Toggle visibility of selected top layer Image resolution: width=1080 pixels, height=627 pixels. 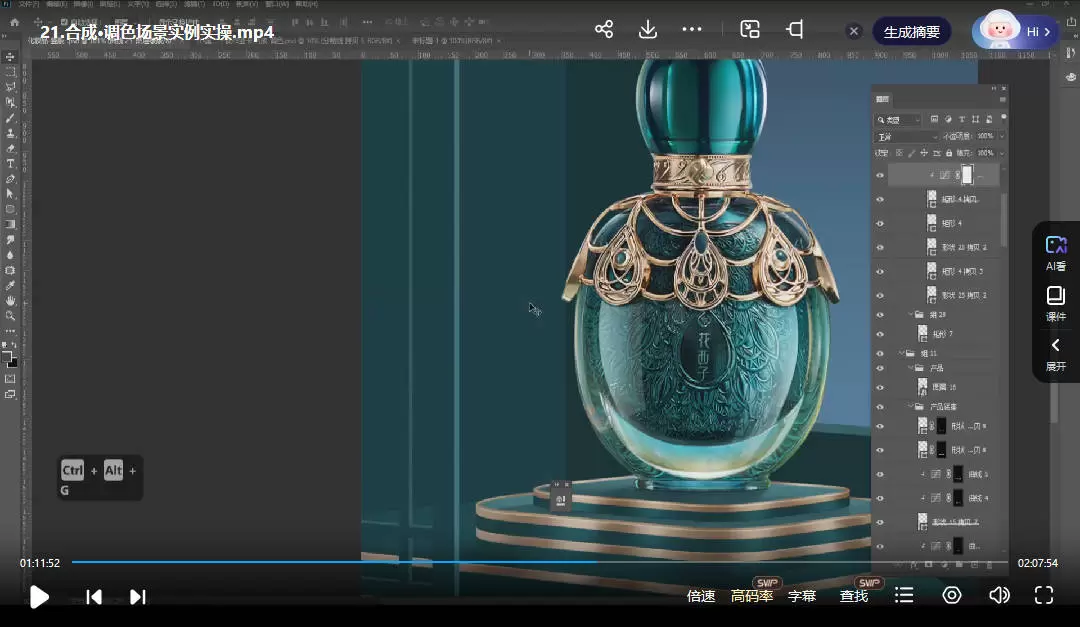coord(880,175)
